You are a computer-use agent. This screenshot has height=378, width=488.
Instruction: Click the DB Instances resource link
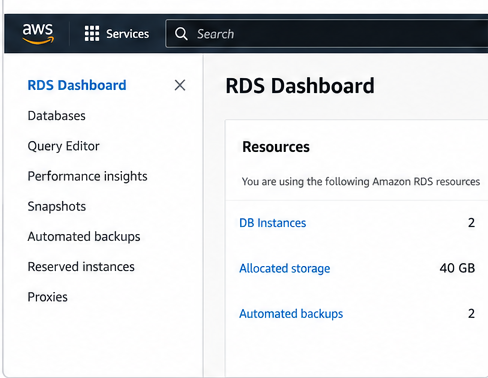coord(273,223)
